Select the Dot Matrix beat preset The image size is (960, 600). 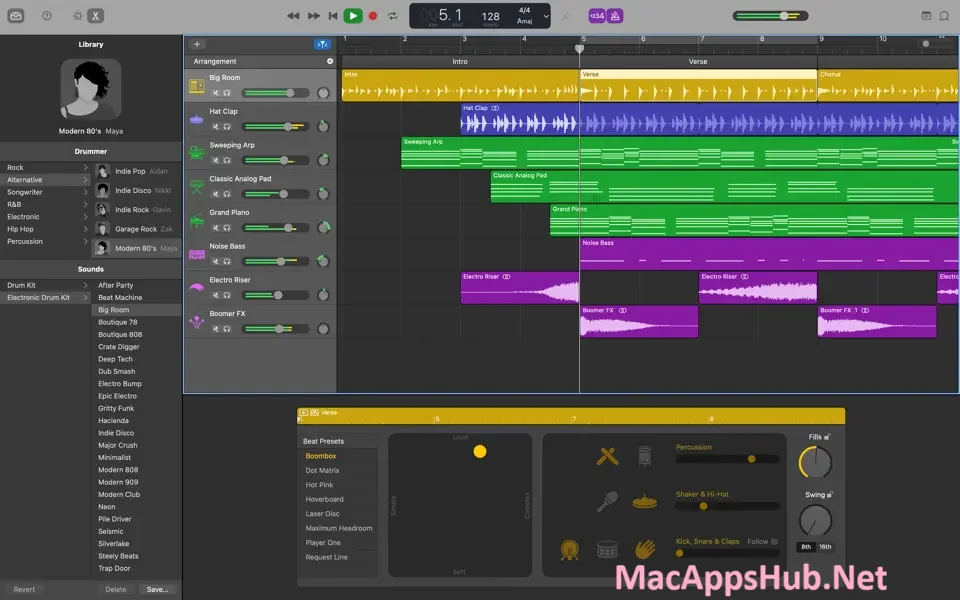[x=322, y=470]
